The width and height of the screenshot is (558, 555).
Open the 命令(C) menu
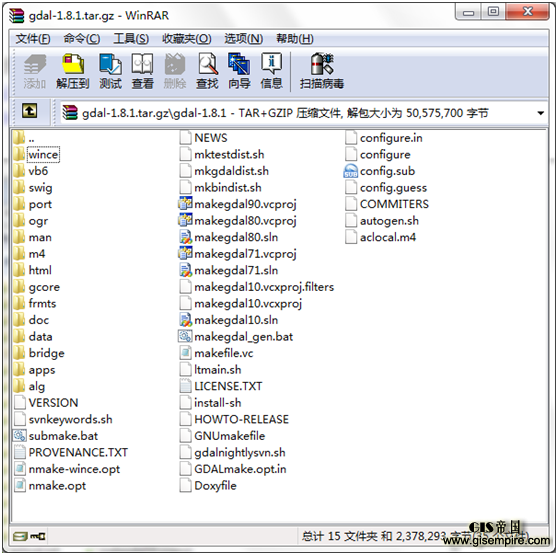(82, 38)
